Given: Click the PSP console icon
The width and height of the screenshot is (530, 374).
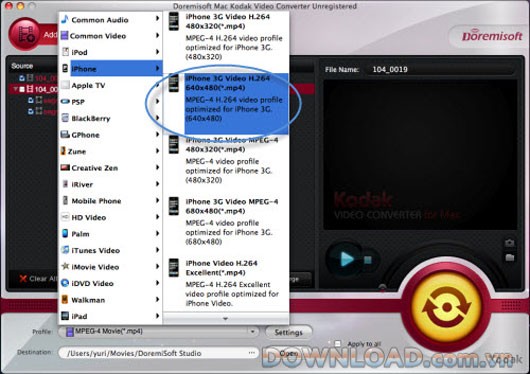Looking at the screenshot, I should point(65,101).
